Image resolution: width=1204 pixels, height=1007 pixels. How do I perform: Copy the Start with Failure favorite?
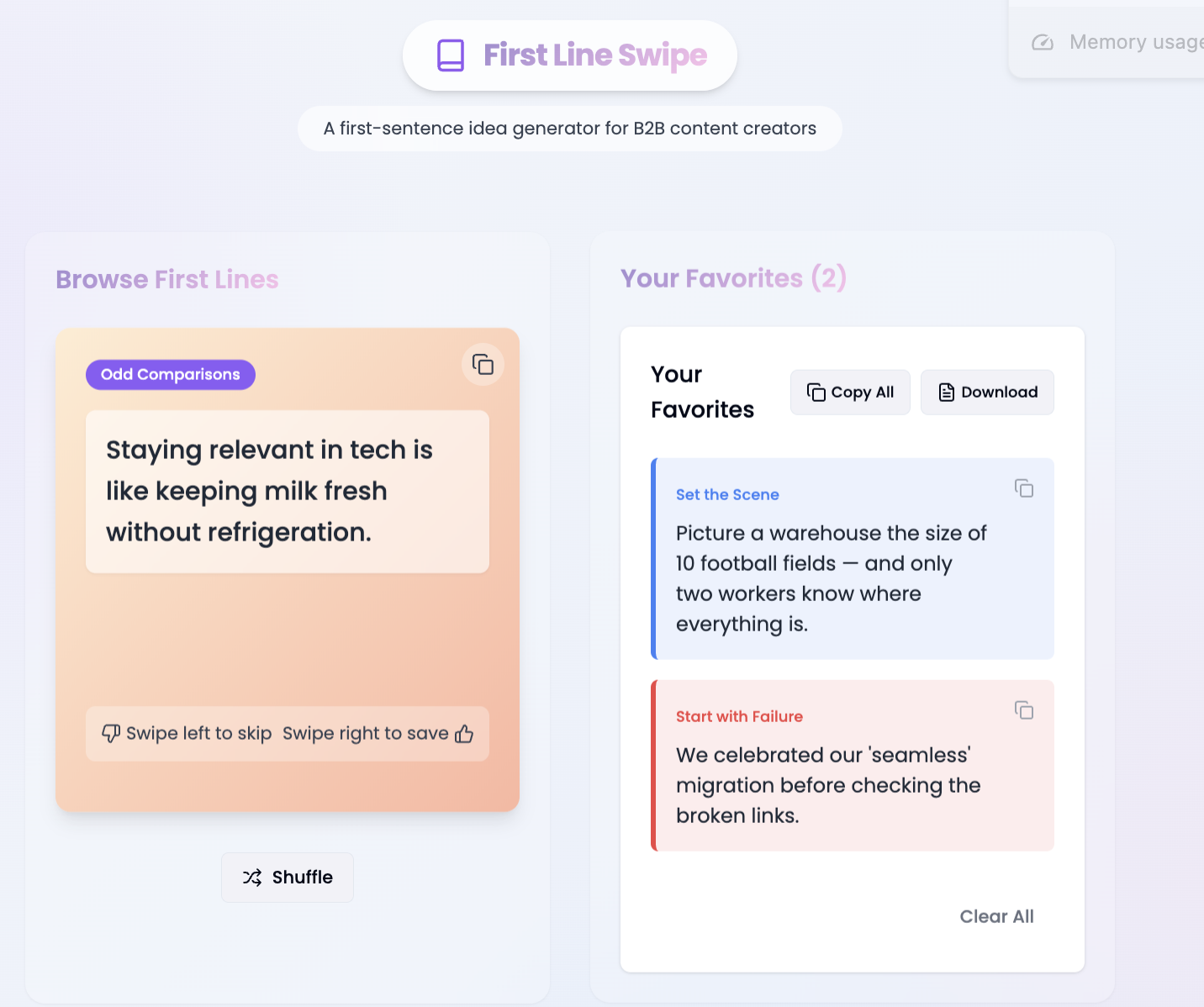tap(1023, 710)
